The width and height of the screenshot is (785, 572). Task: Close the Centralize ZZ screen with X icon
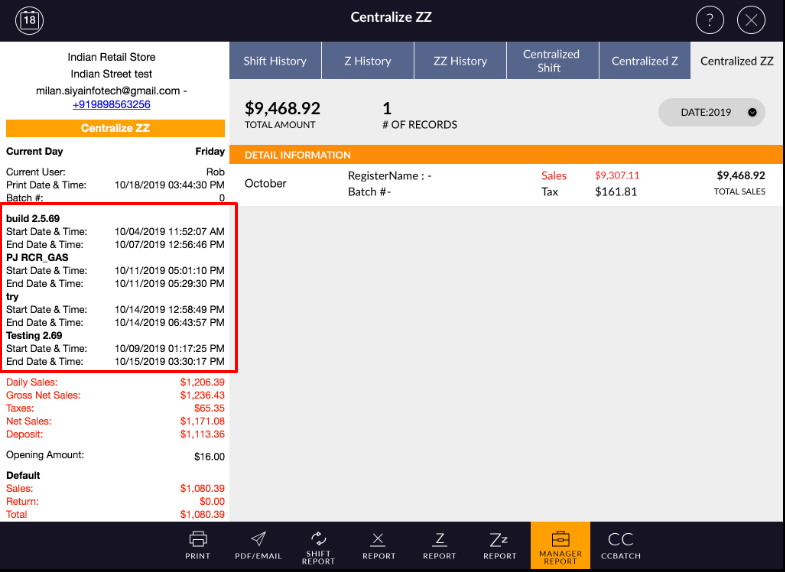click(752, 19)
